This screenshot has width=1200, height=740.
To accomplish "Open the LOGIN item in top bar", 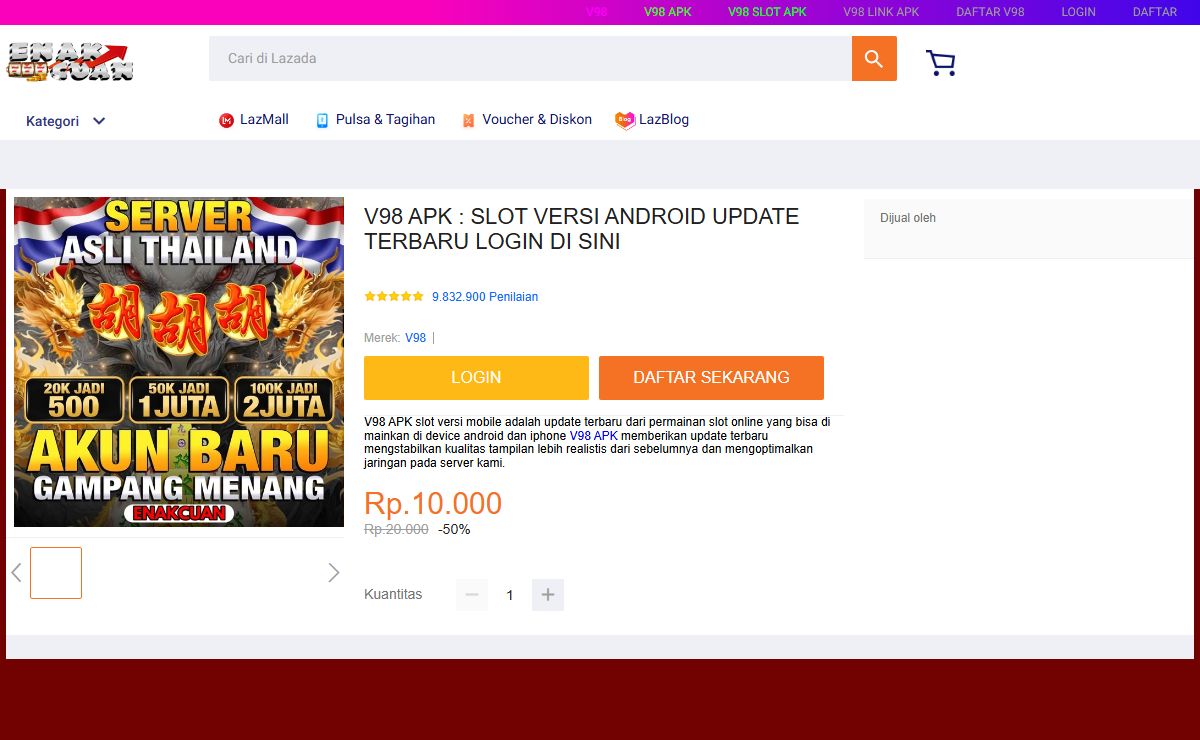I will click(x=1079, y=12).
